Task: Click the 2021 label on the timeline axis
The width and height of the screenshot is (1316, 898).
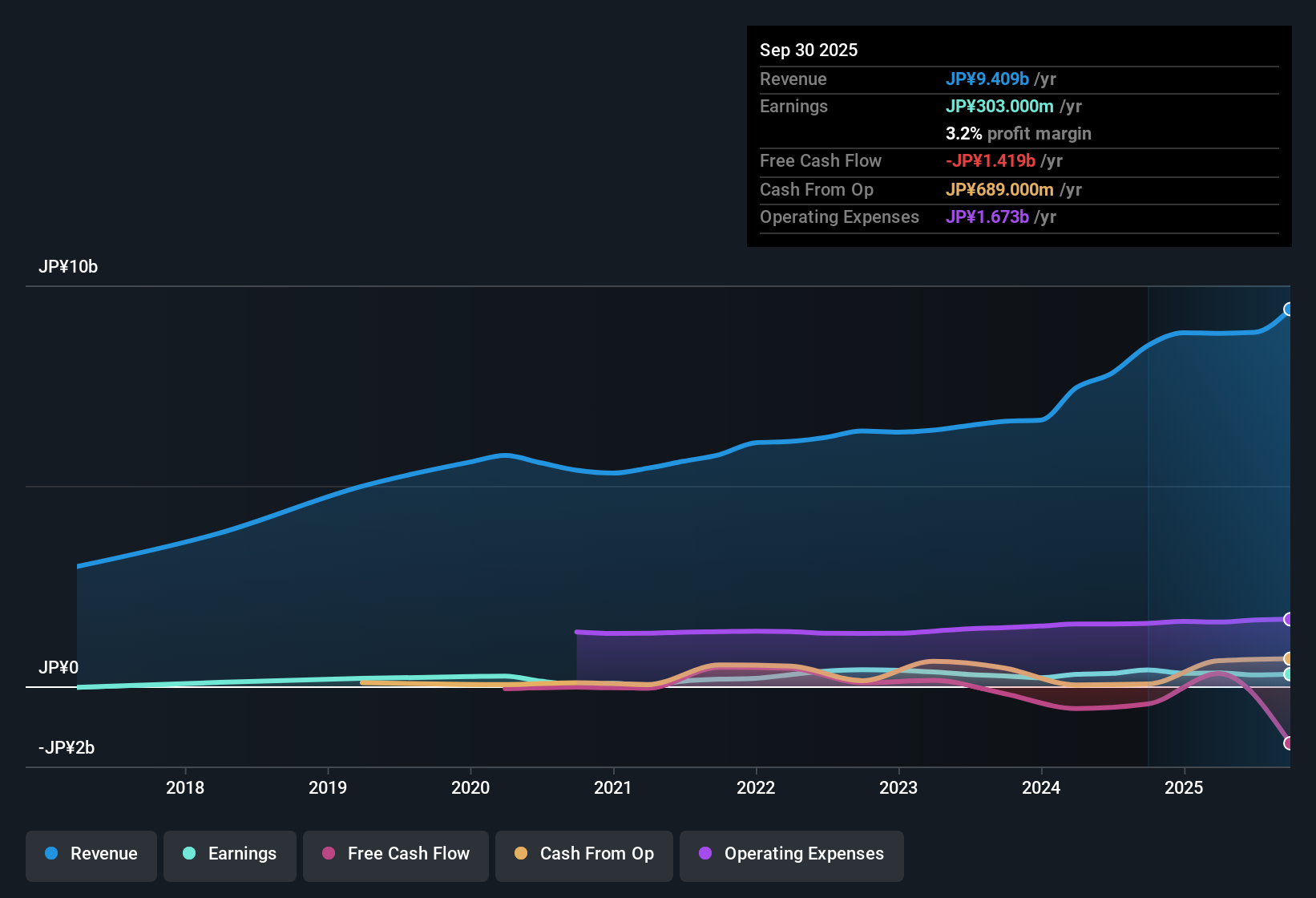Action: point(613,787)
